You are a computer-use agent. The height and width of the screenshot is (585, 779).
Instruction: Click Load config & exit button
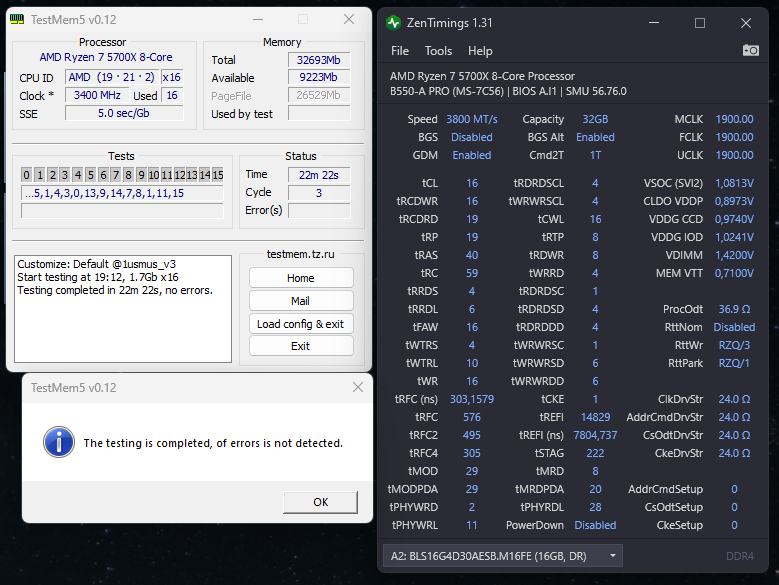pyautogui.click(x=301, y=324)
